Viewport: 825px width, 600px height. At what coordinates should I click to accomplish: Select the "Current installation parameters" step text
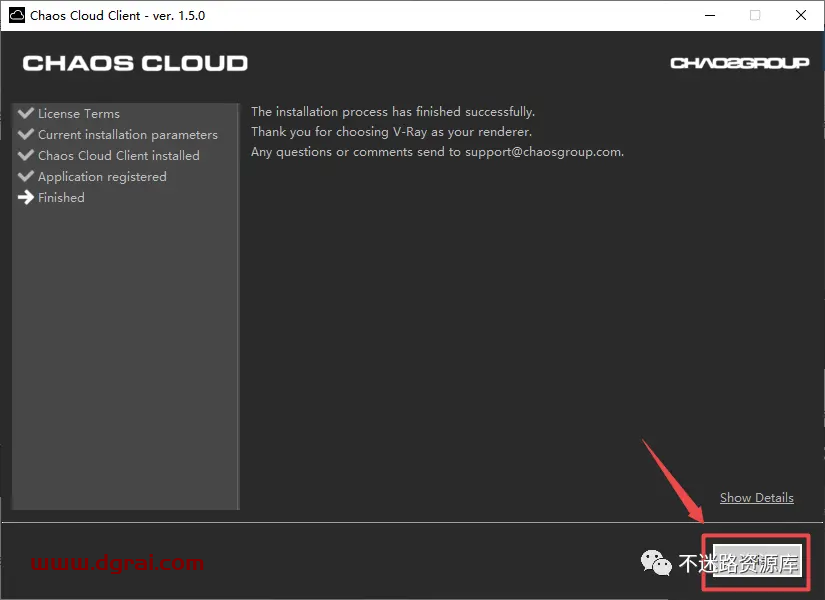(128, 135)
